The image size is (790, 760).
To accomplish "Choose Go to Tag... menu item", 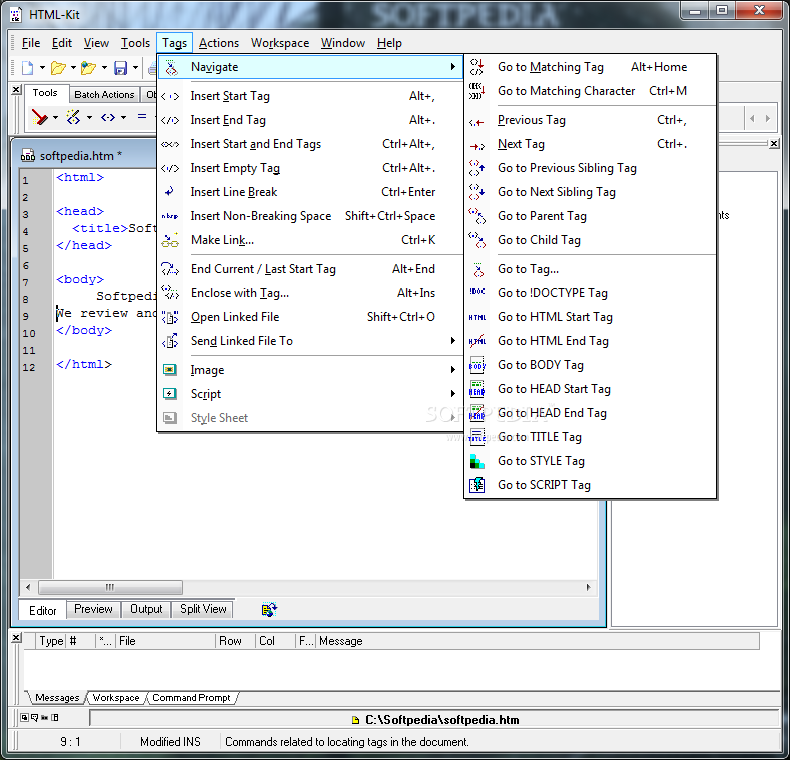I will pyautogui.click(x=590, y=269).
